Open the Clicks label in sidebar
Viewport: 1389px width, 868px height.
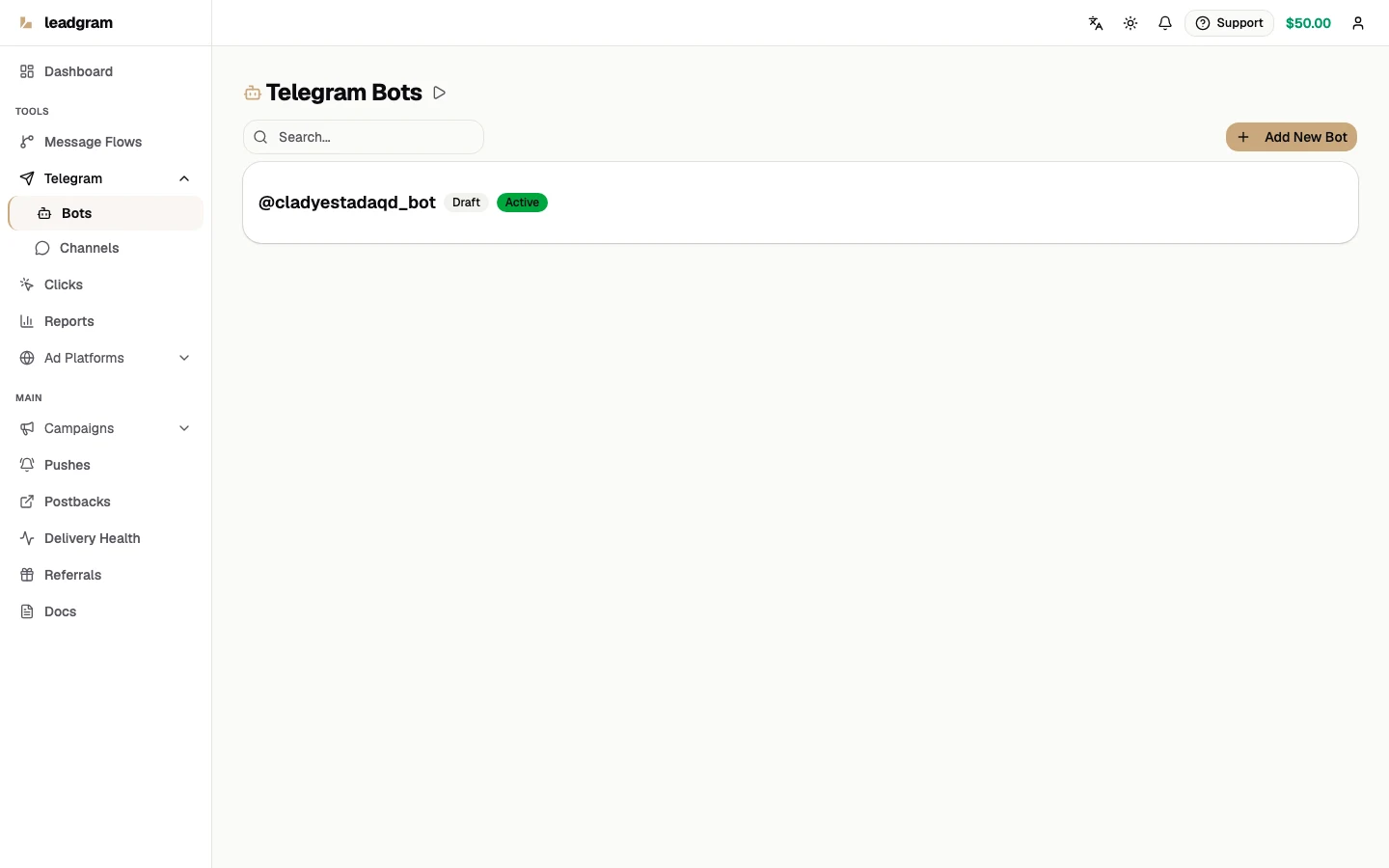pyautogui.click(x=64, y=285)
